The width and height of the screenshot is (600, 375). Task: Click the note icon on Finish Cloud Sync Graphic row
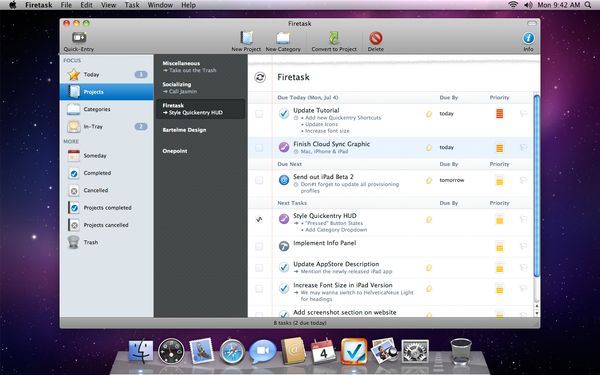tap(429, 147)
